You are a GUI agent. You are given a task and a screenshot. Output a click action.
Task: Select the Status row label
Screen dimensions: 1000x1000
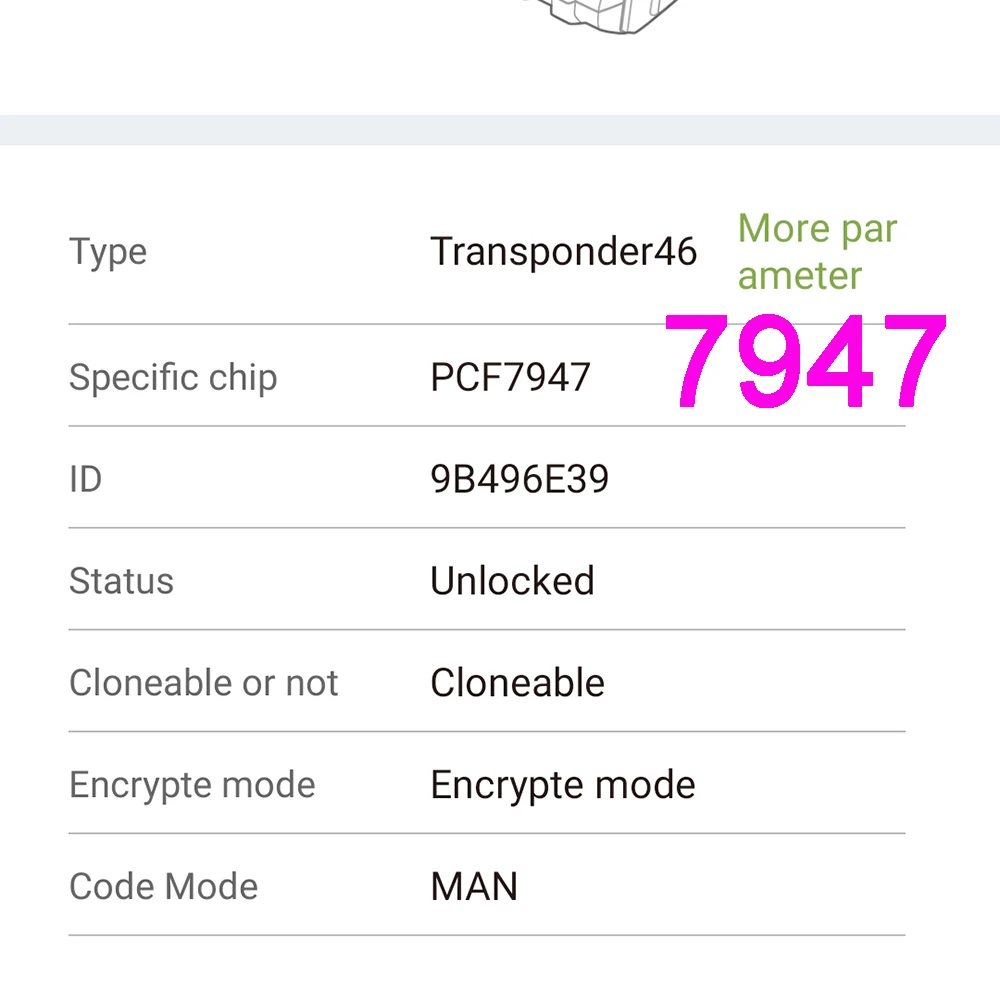click(121, 581)
